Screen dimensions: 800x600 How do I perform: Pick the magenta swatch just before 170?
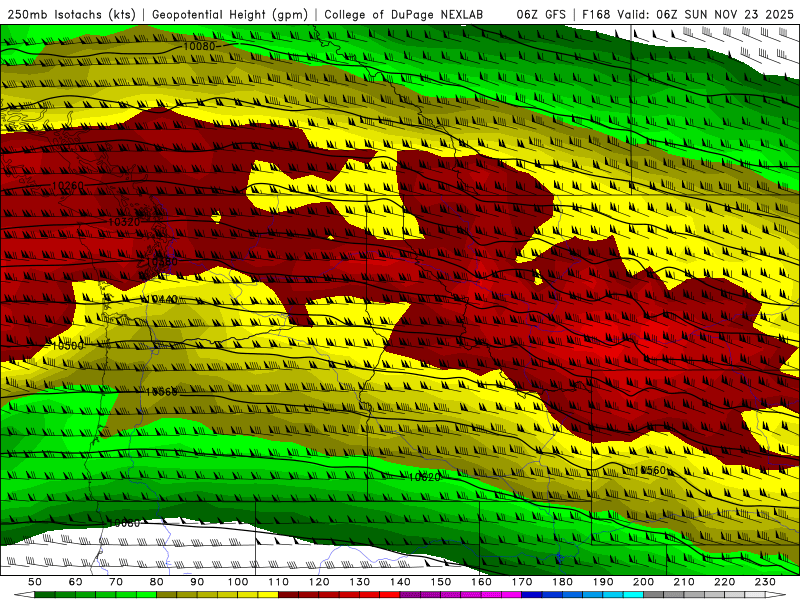point(512,595)
